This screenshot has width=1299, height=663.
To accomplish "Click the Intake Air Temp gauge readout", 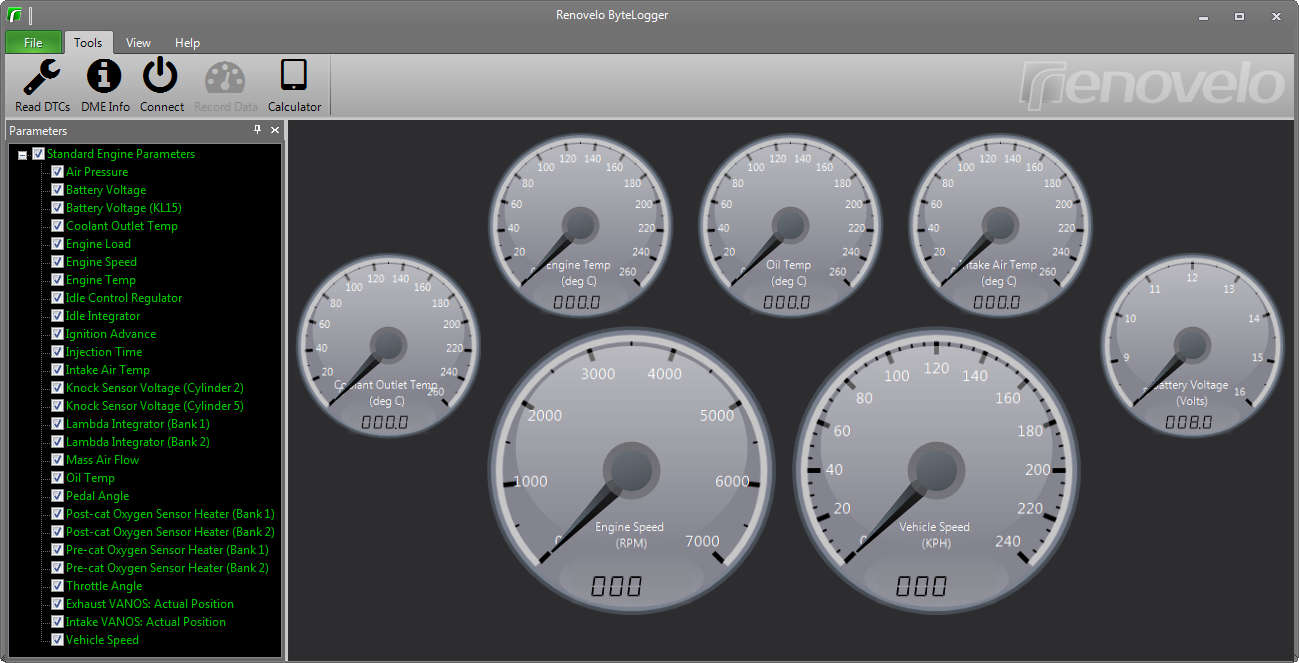I will point(997,302).
